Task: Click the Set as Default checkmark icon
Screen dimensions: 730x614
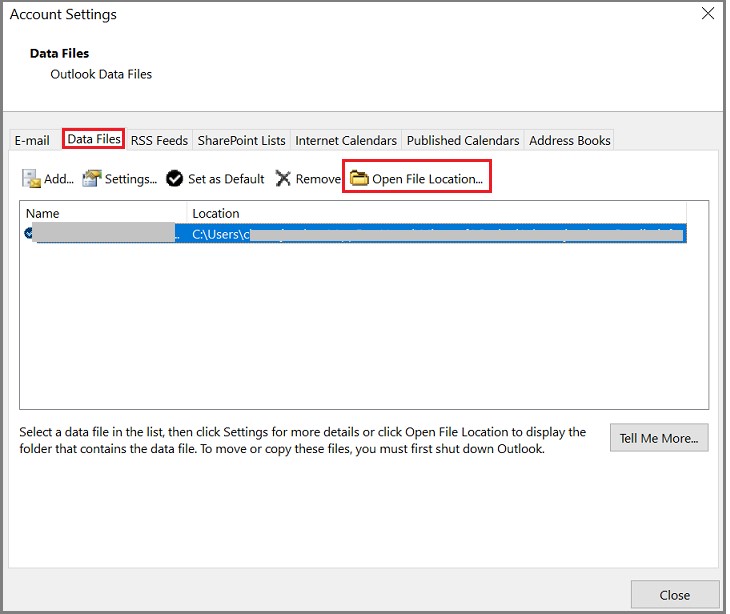Action: click(x=175, y=178)
